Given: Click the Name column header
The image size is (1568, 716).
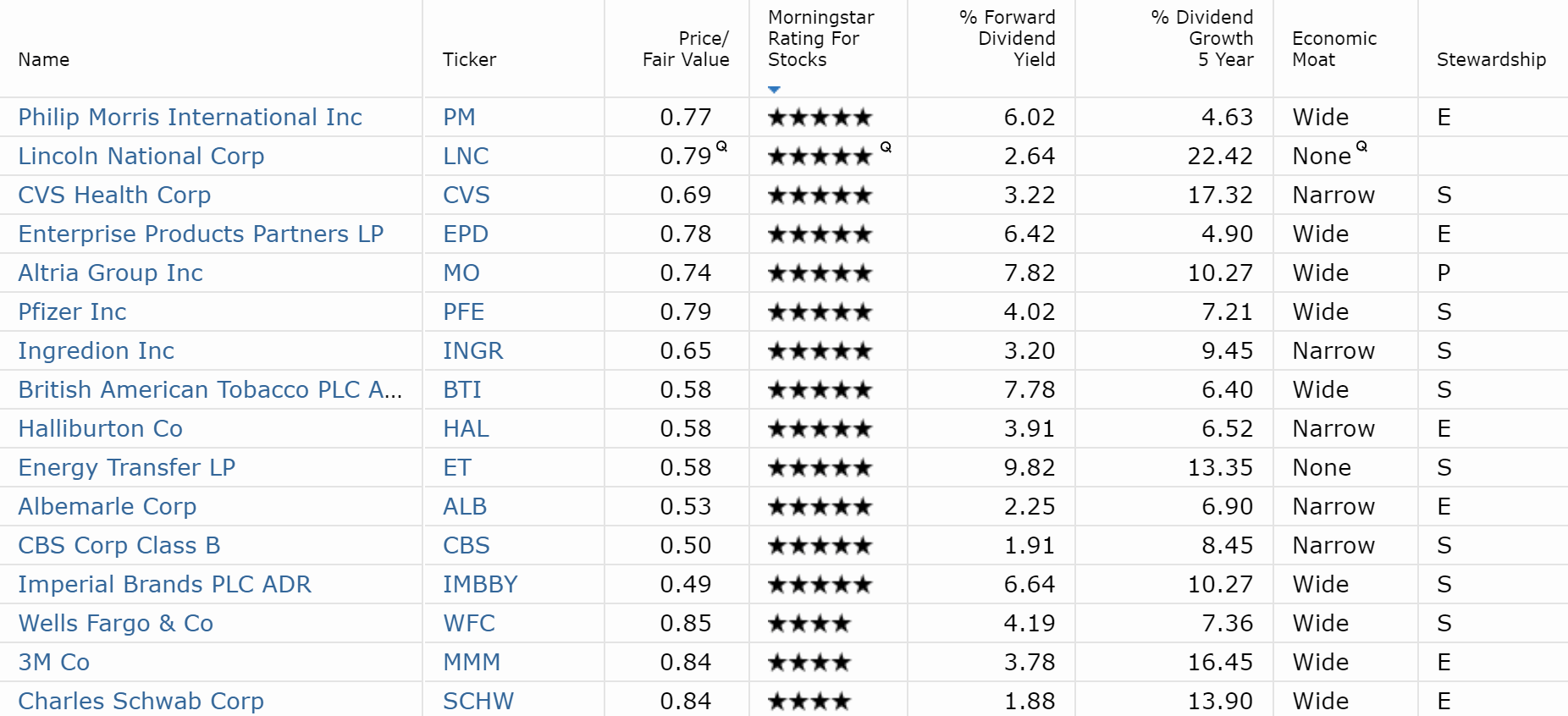Looking at the screenshot, I should click(x=44, y=59).
